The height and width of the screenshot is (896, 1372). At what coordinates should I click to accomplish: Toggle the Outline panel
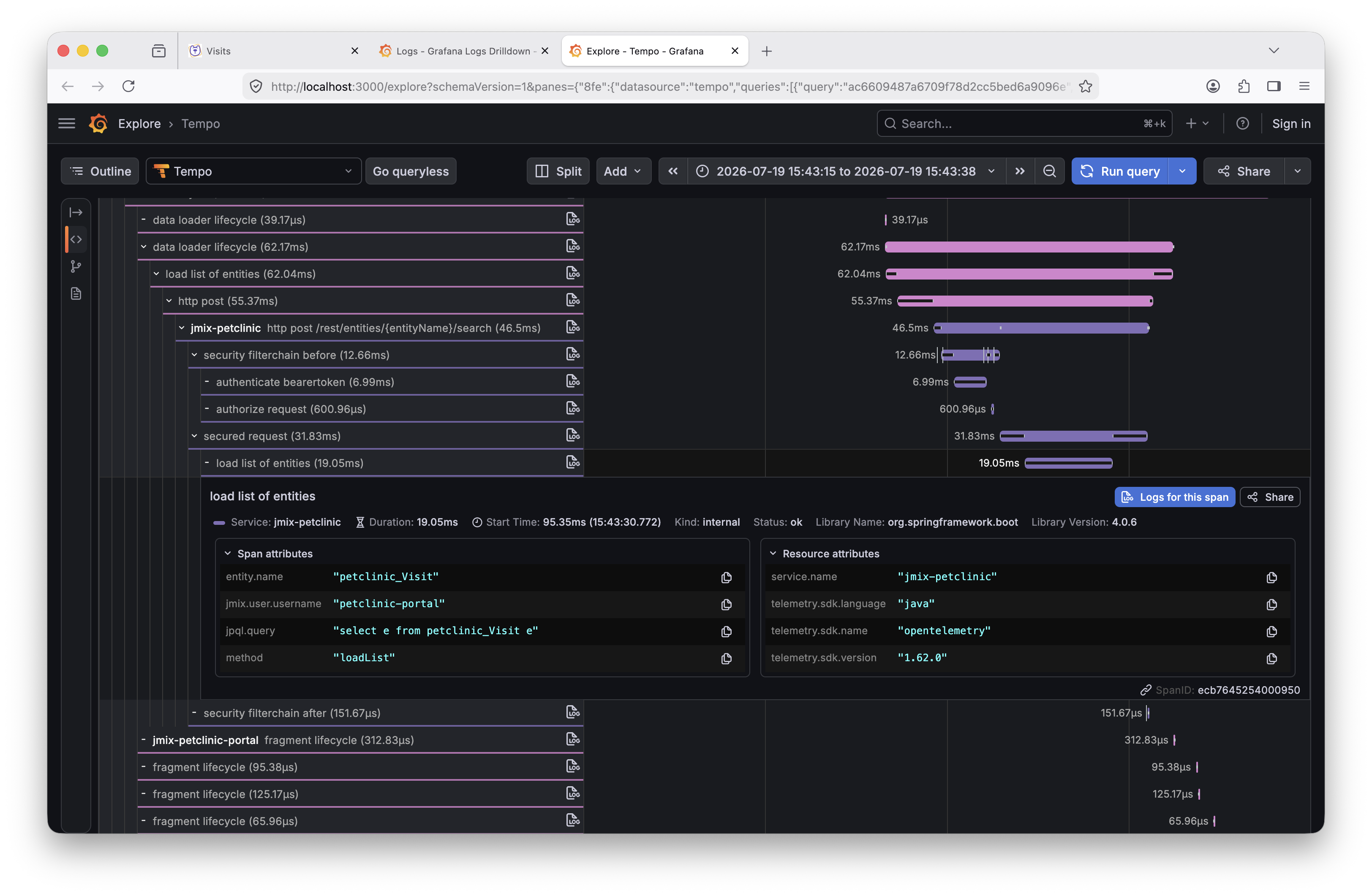point(100,171)
